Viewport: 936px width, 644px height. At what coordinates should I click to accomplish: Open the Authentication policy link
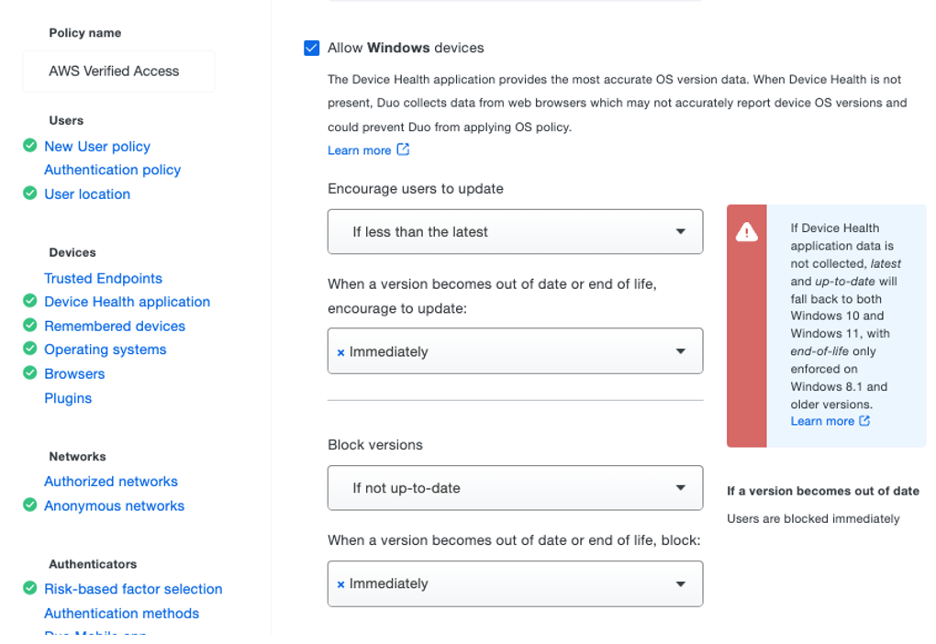click(x=112, y=170)
